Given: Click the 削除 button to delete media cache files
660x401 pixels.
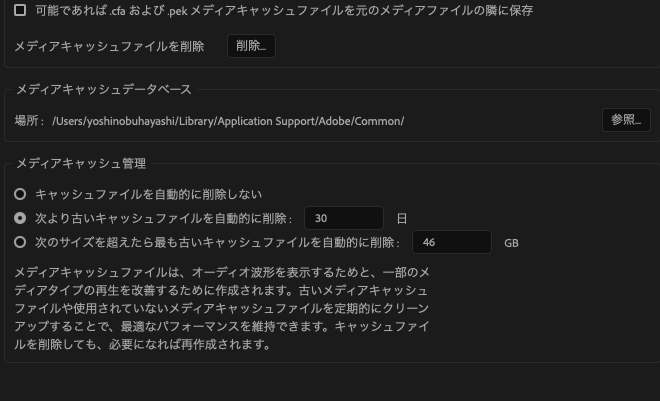Looking at the screenshot, I should [251, 46].
